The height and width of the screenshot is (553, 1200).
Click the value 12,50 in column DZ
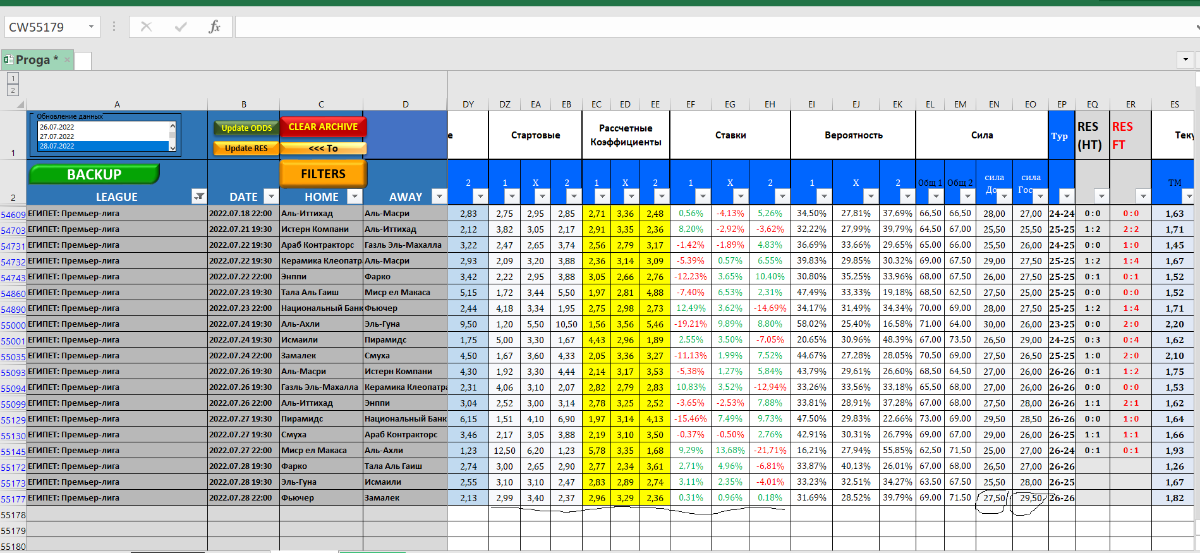tap(506, 450)
